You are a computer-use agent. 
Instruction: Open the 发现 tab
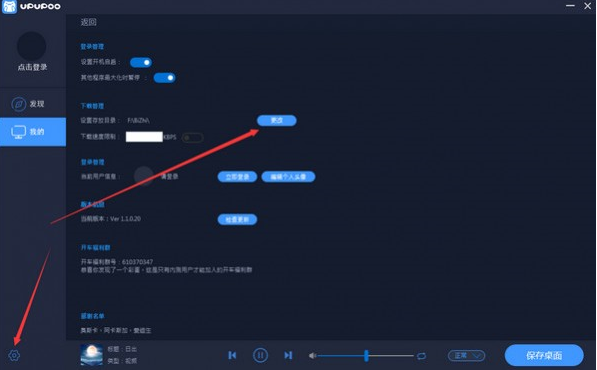tap(33, 104)
